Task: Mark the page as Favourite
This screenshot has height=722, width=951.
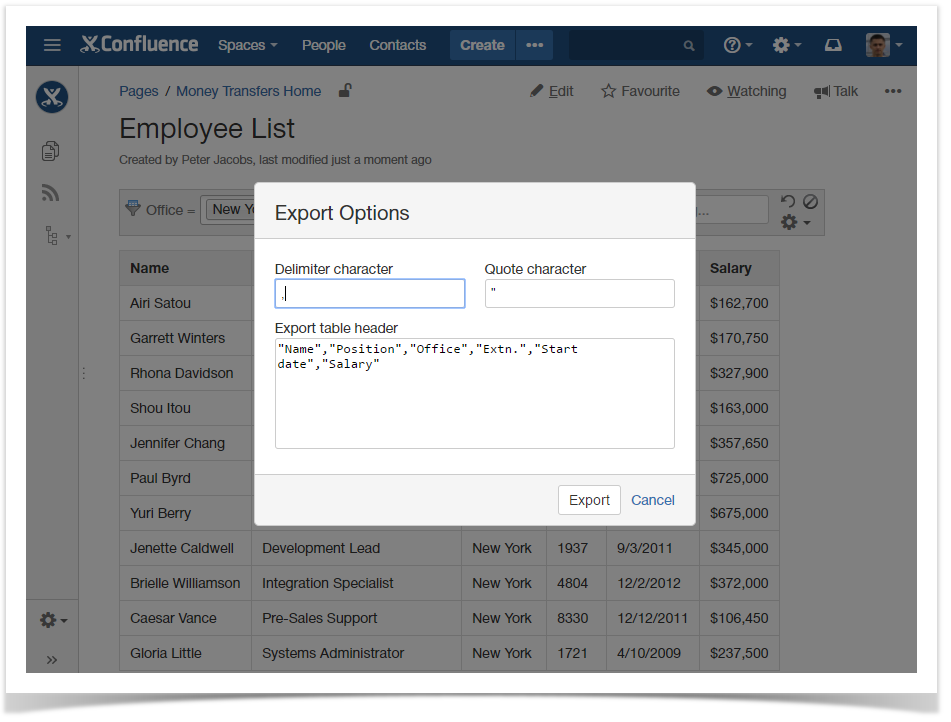Action: [640, 91]
